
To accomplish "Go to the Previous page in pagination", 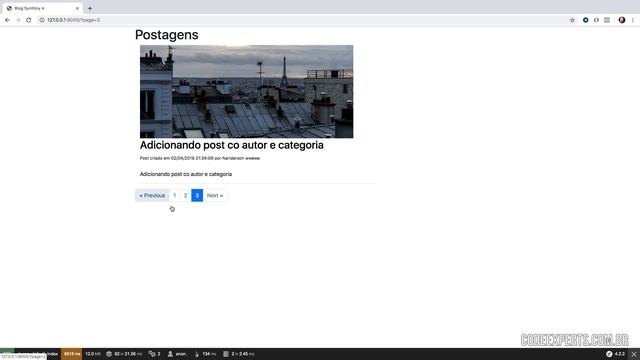I will [152, 196].
